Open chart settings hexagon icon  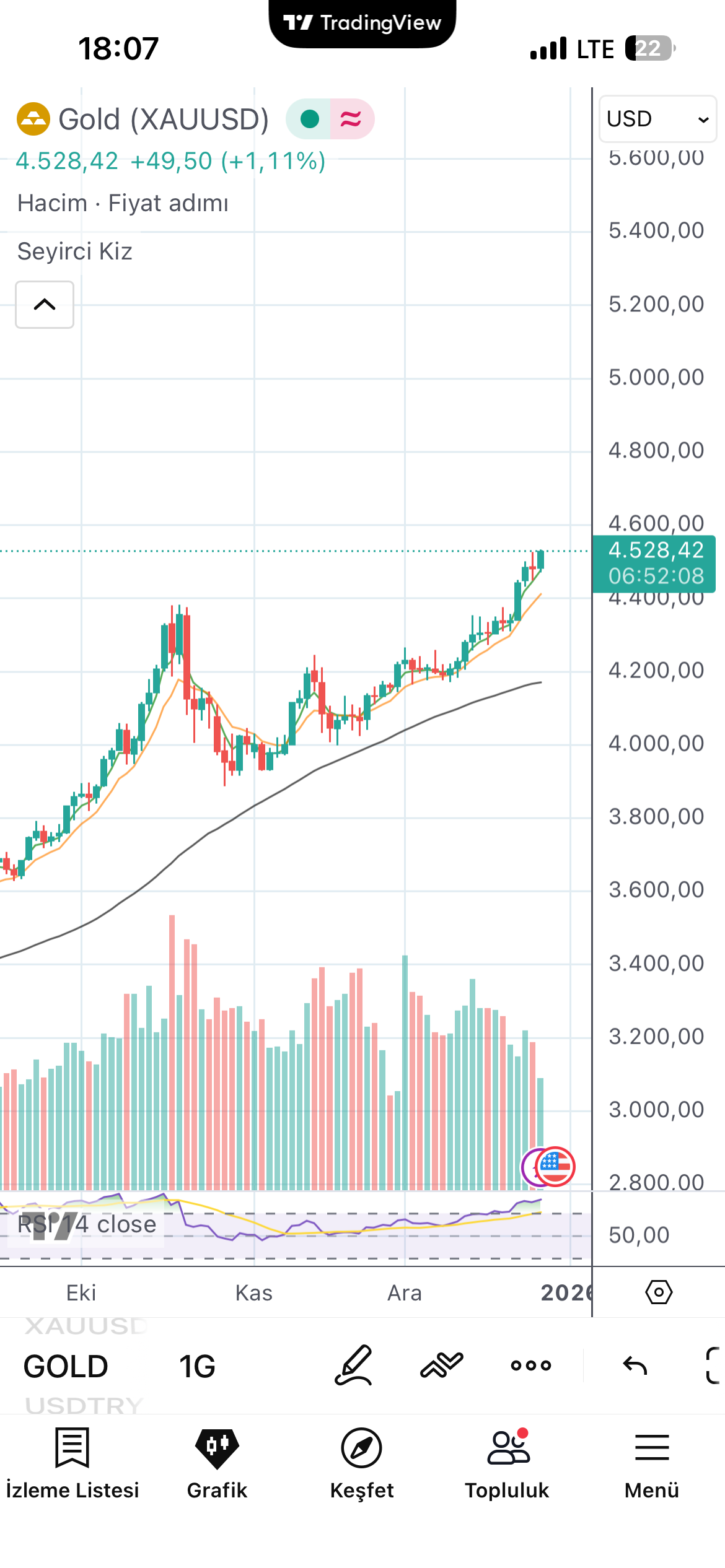pos(659,1292)
